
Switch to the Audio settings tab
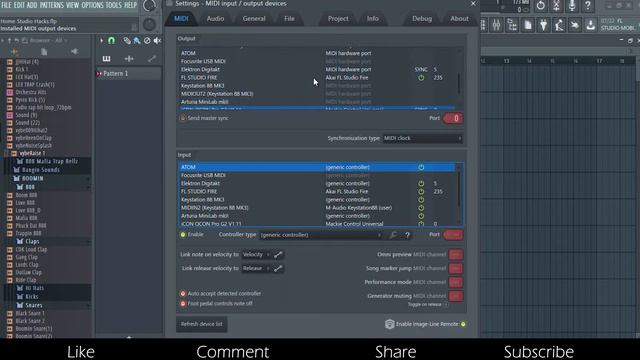click(x=216, y=18)
